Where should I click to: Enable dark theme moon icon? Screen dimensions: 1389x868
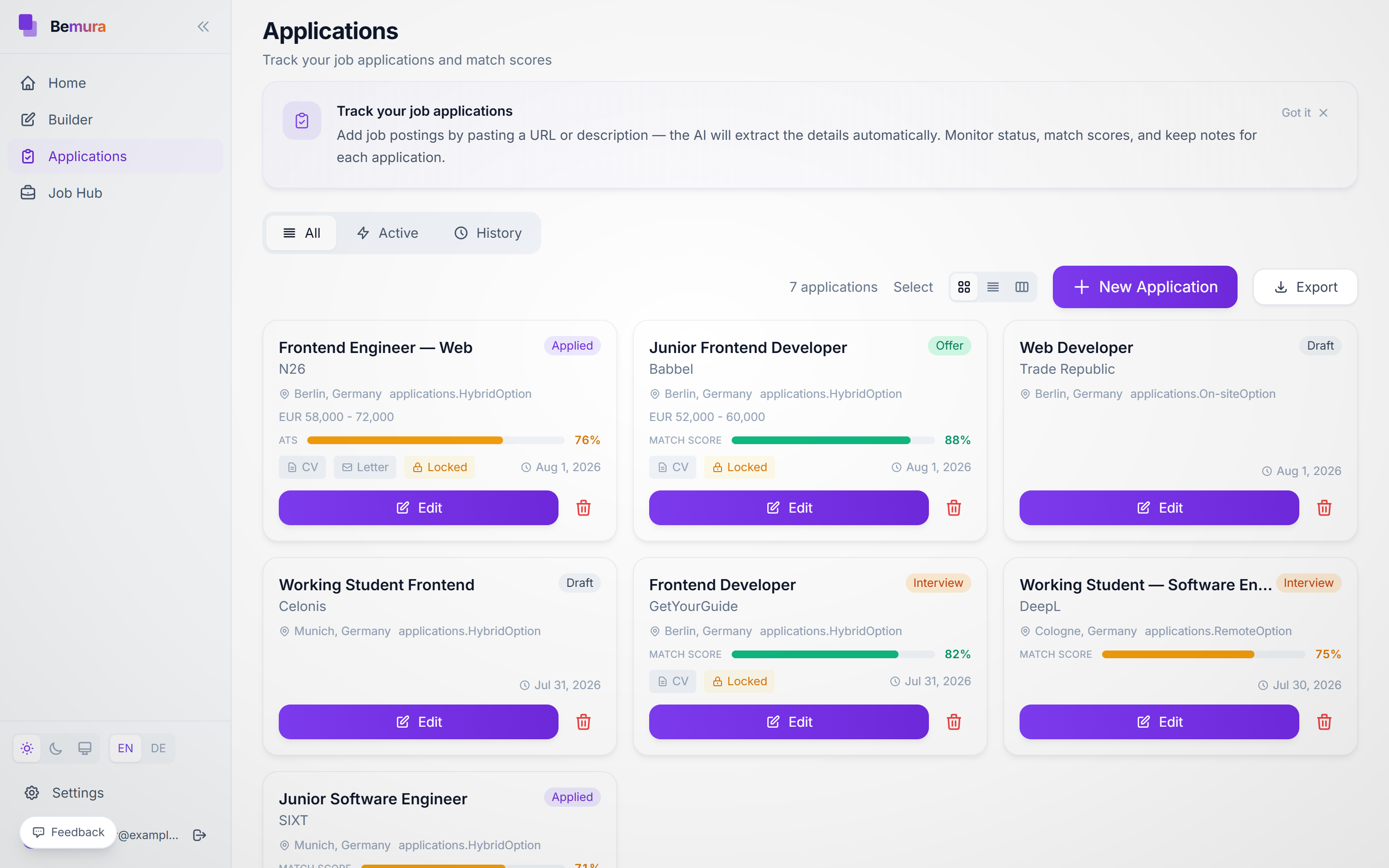(x=55, y=748)
